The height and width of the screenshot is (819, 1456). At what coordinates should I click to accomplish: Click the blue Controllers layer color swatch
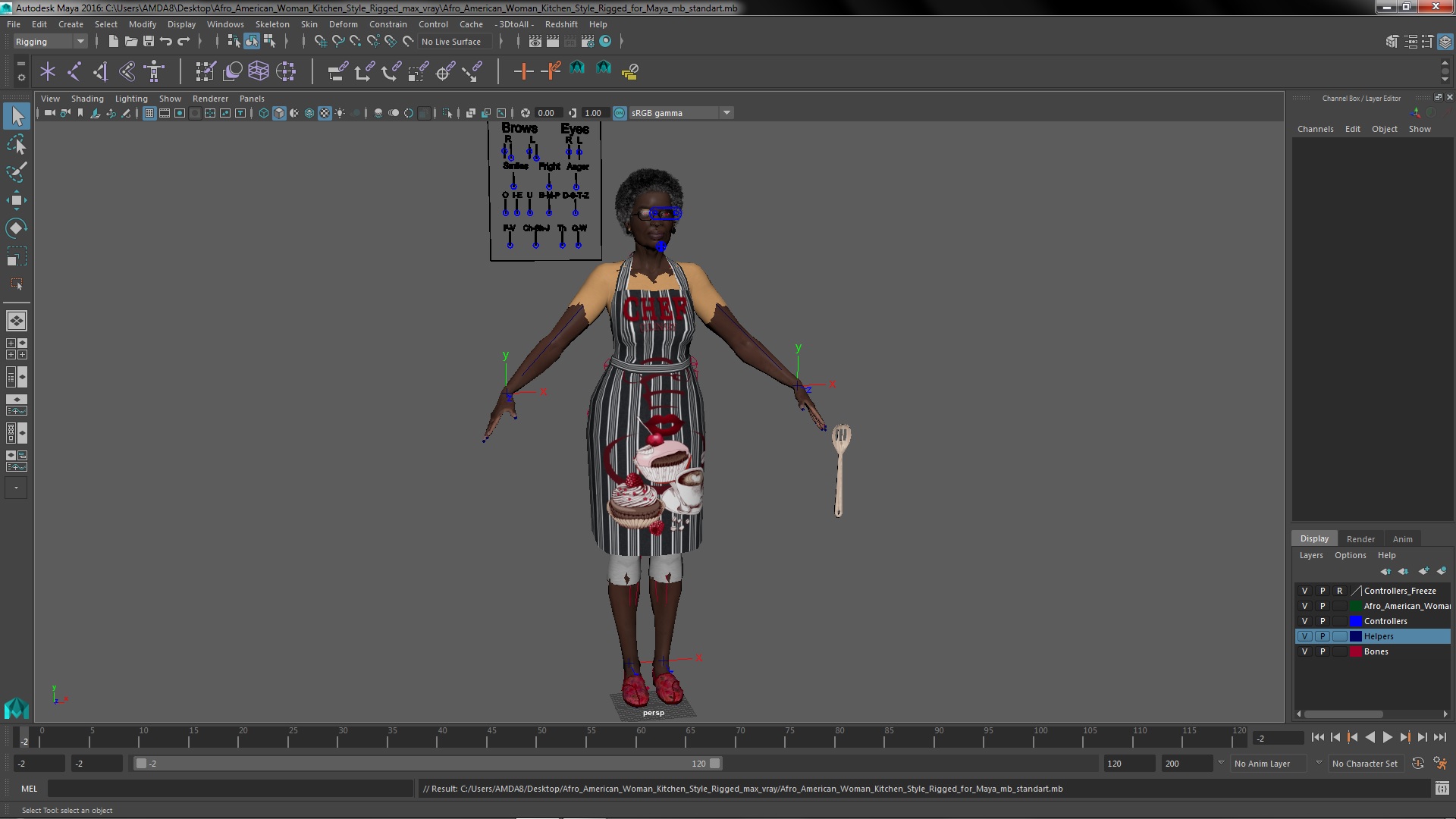(1356, 621)
